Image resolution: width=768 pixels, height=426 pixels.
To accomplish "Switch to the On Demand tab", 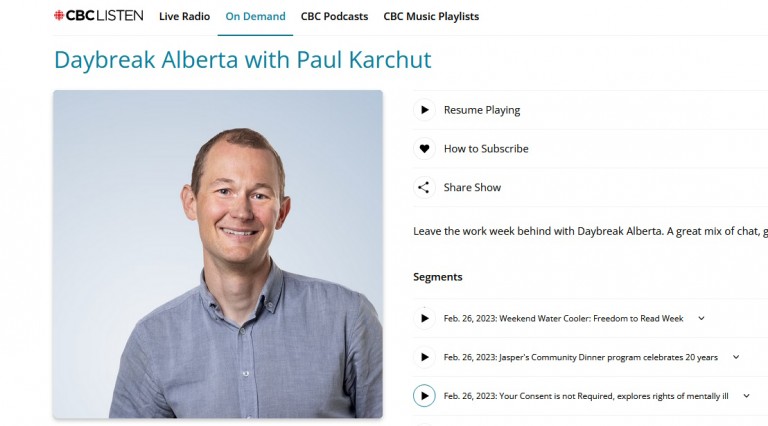I will (255, 16).
